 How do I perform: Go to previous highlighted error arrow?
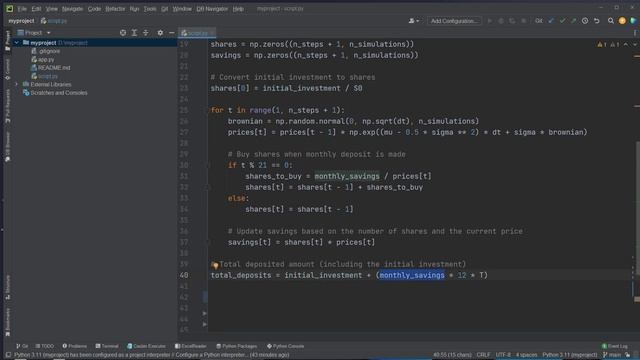[x=626, y=44]
